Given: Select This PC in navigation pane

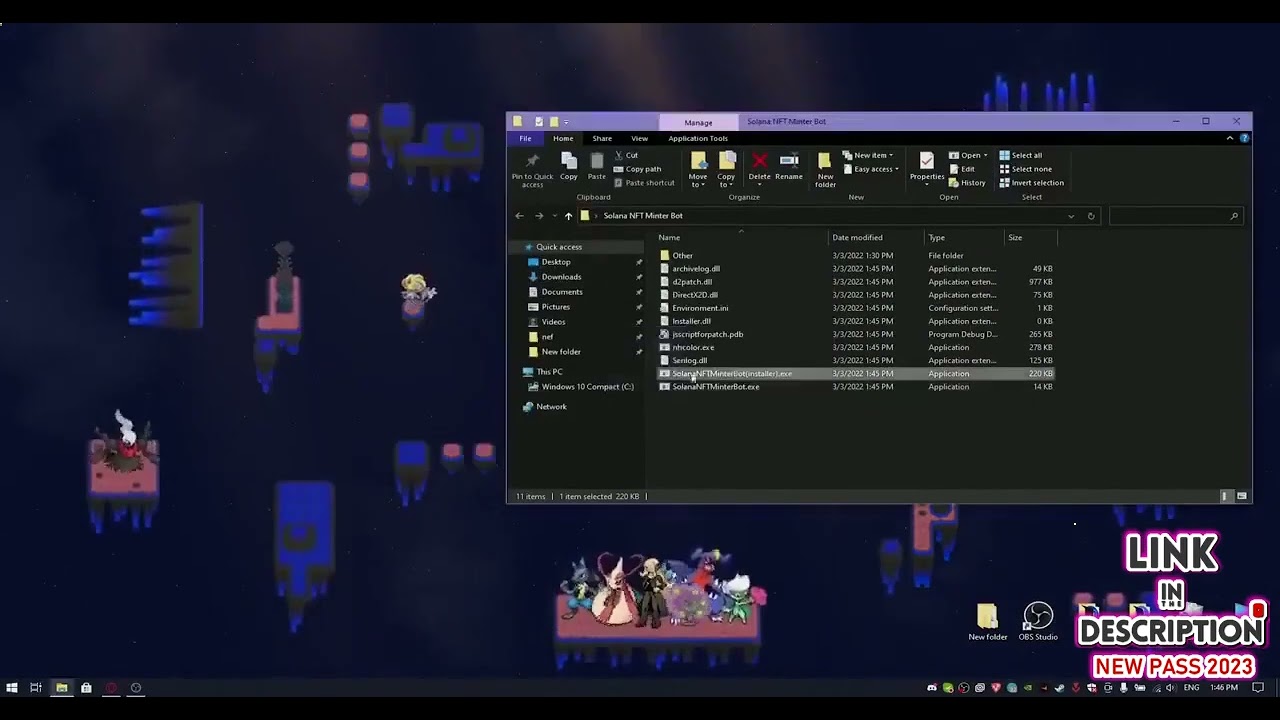Looking at the screenshot, I should click(x=548, y=372).
